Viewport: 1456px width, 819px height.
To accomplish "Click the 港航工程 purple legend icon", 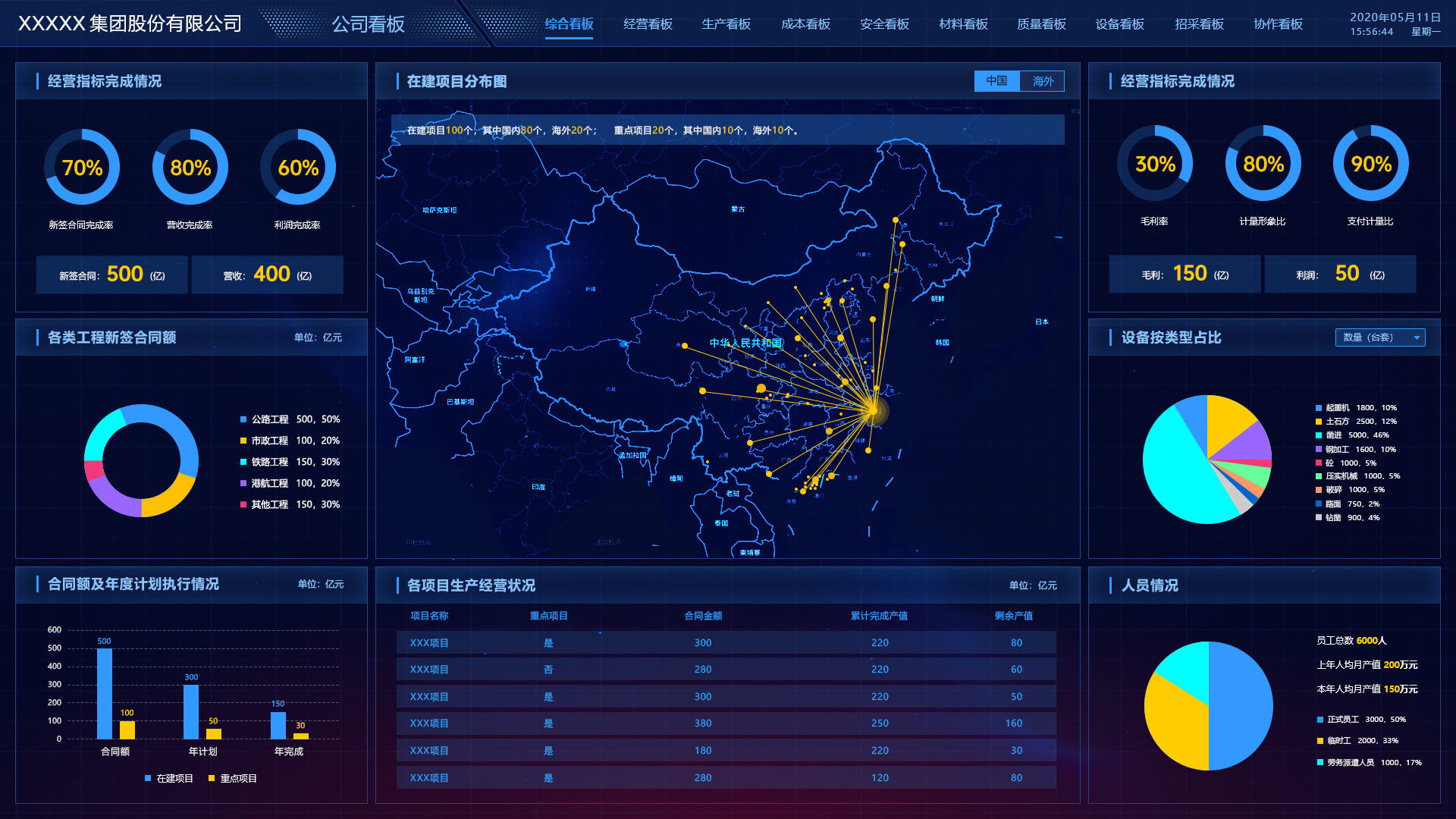I will point(243,483).
